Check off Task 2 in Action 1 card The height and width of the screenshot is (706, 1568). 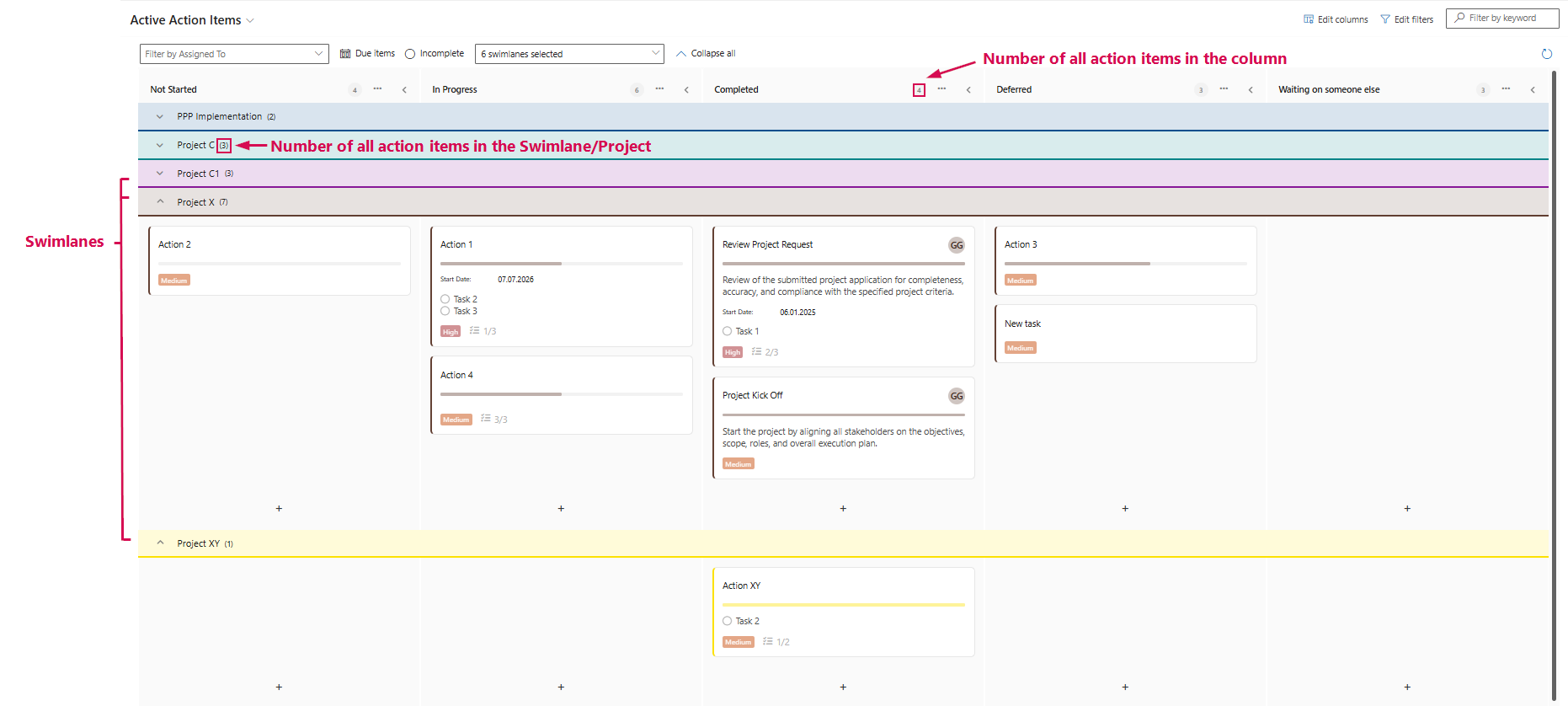445,299
